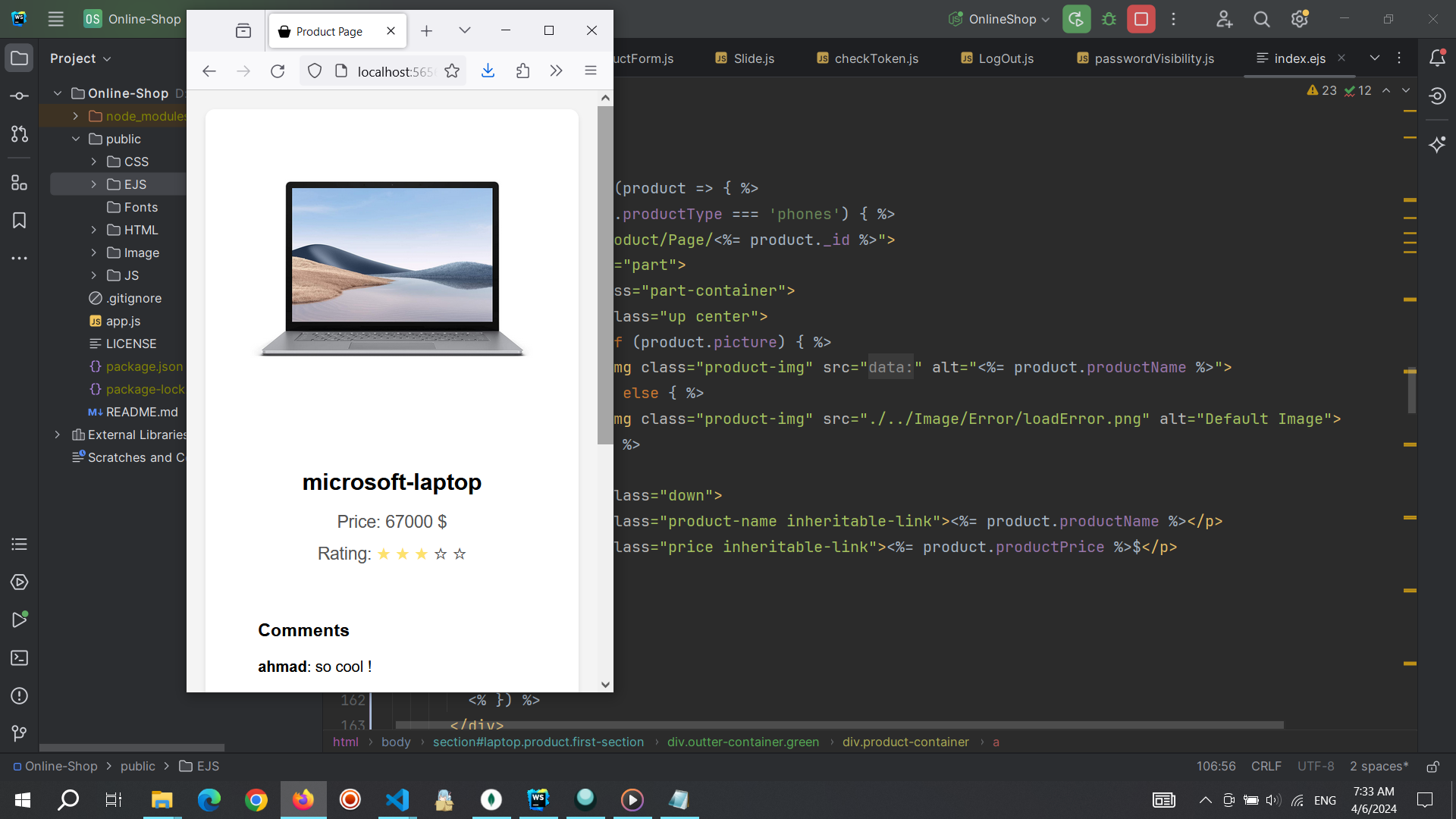Click the fourth rating star

point(441,554)
